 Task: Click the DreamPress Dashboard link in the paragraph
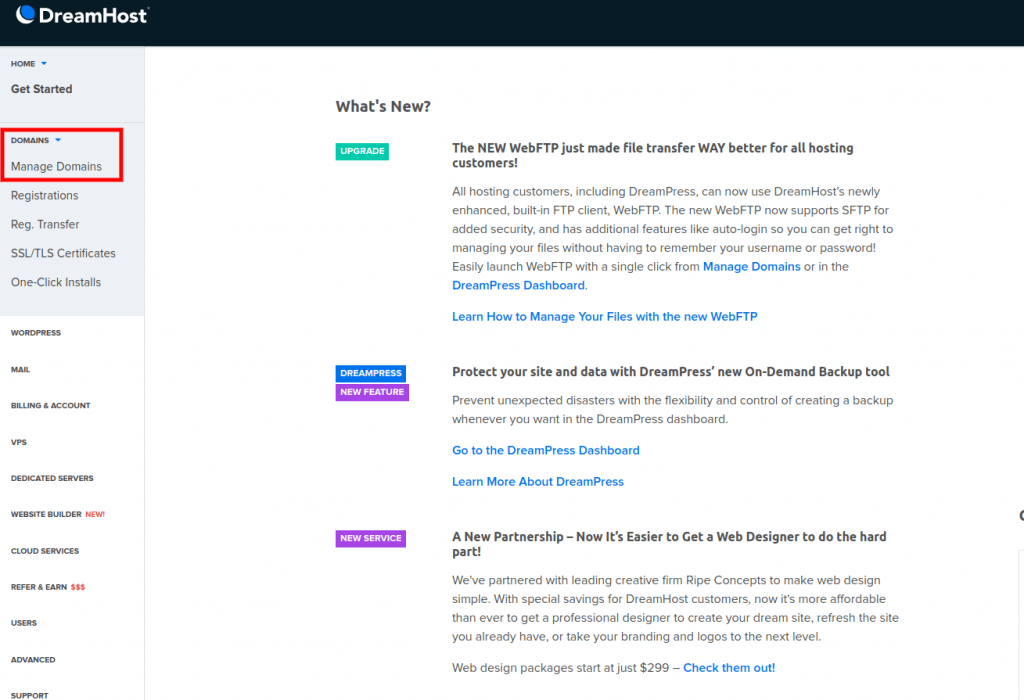(518, 285)
